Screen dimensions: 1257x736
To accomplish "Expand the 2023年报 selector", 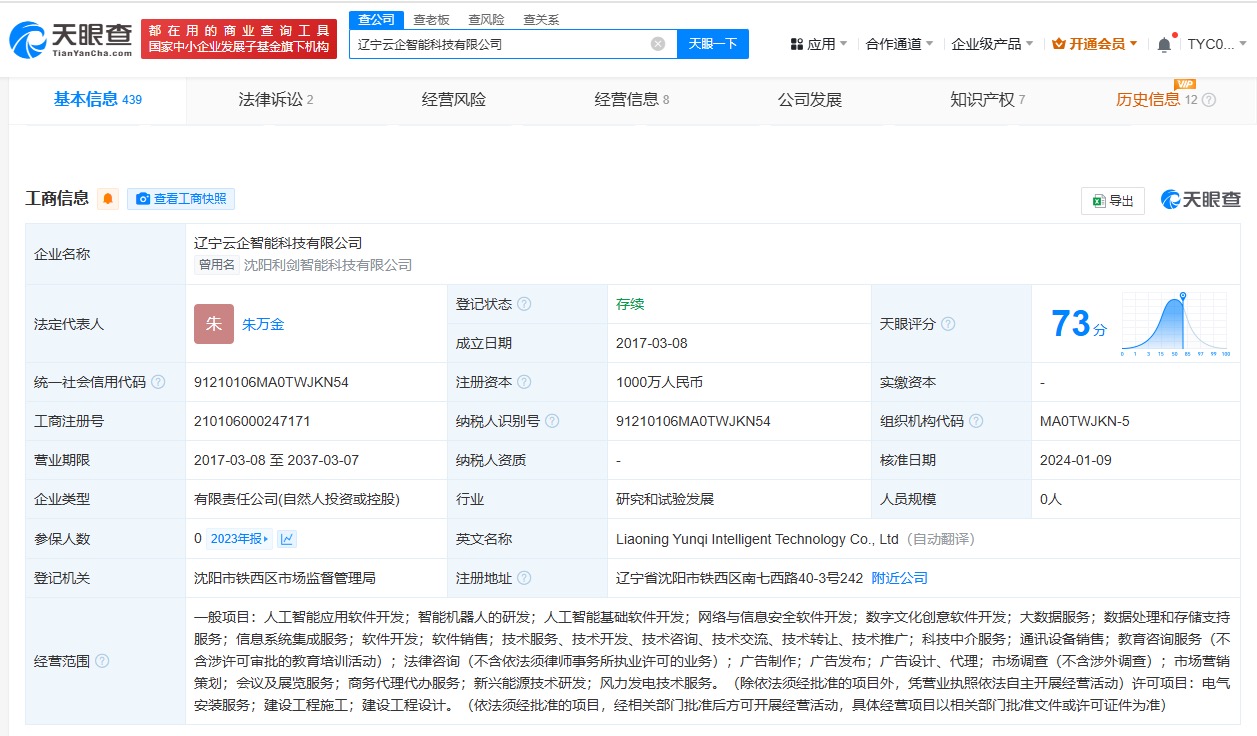I will 239,539.
